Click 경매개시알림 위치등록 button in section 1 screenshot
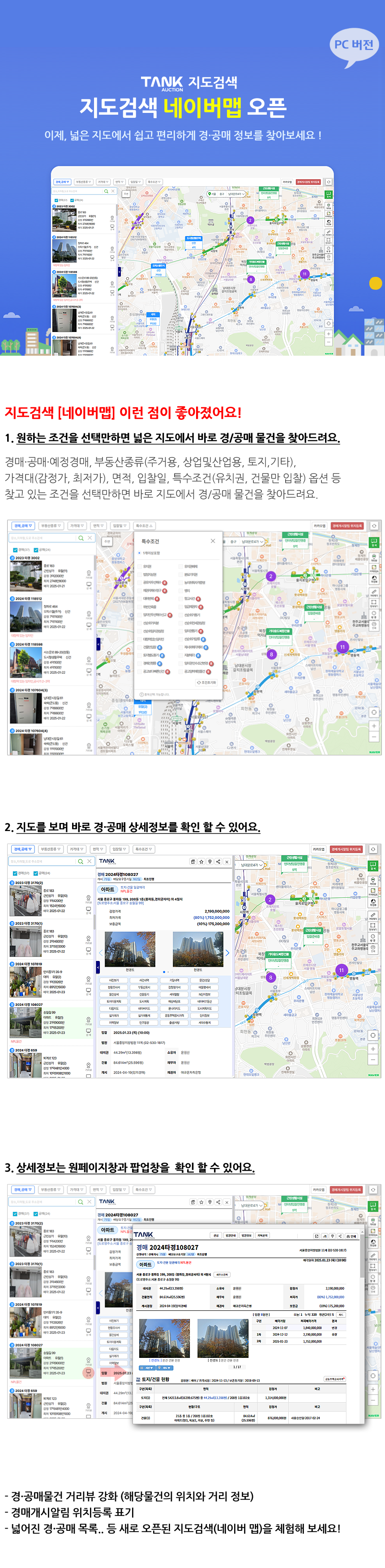 pyautogui.click(x=346, y=526)
